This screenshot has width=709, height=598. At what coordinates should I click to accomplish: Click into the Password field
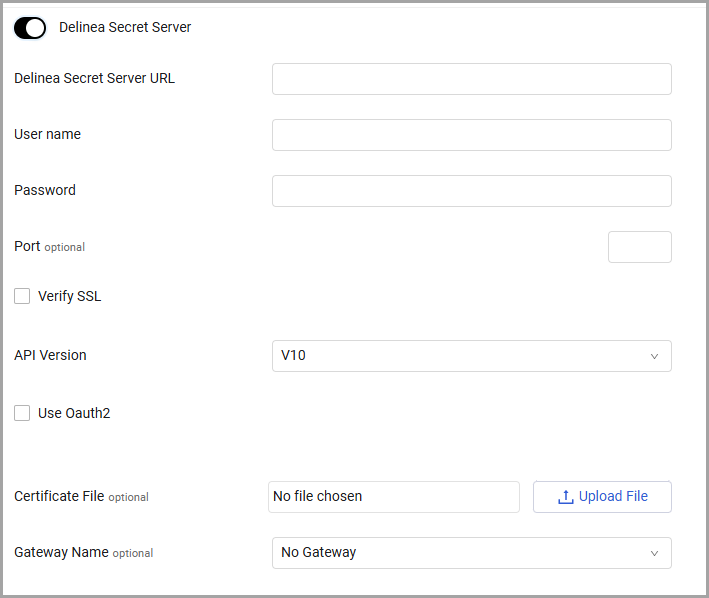(472, 191)
